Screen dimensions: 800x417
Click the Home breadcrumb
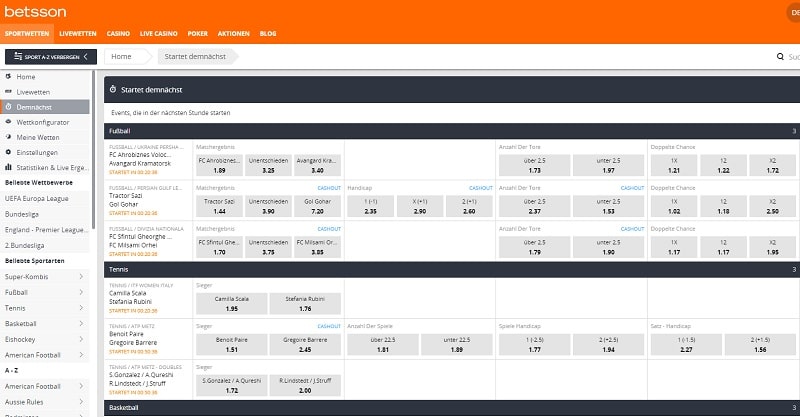(x=124, y=57)
